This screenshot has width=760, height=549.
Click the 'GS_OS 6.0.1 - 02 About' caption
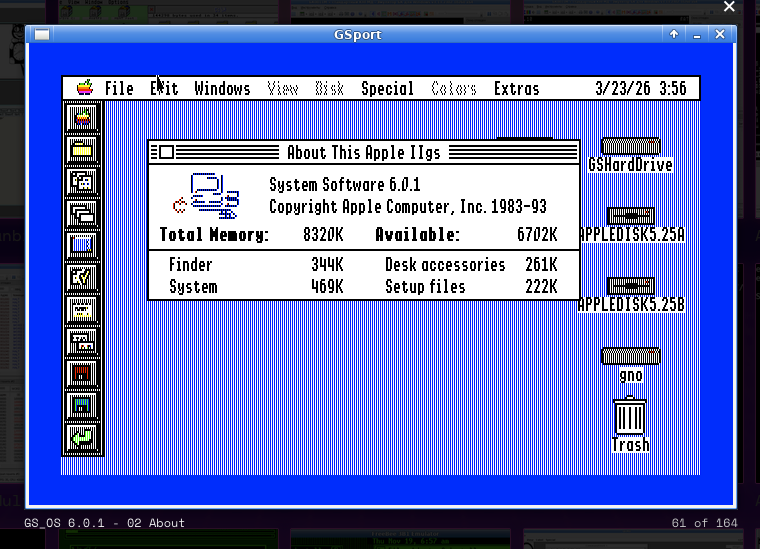(104, 523)
